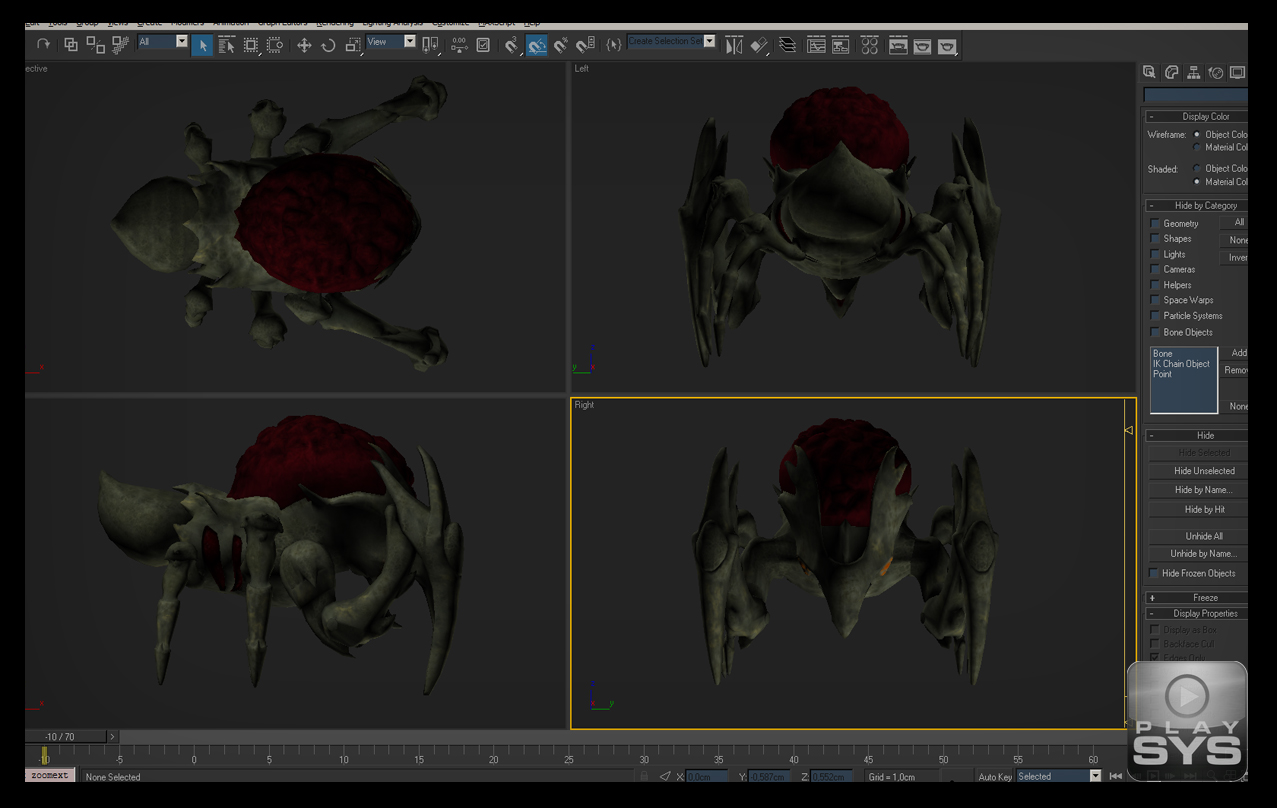Switch to the Modify panel tab
Screen dimensions: 1277x808
pos(1171,72)
